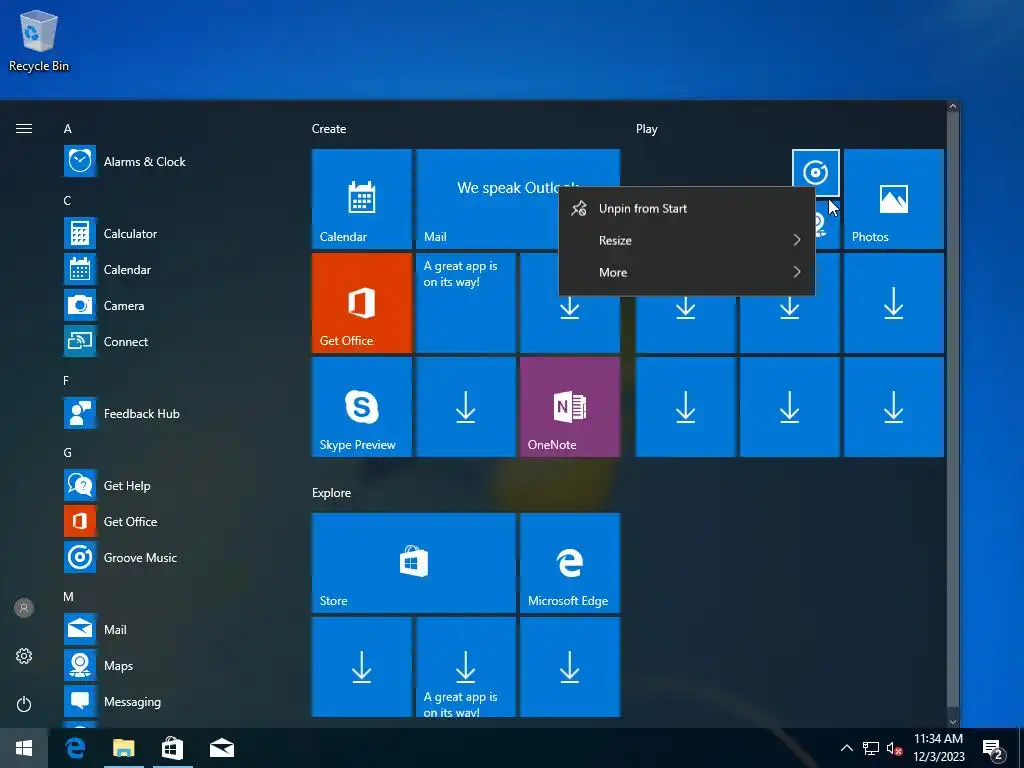Click the scroll up arrow in Start menu
The height and width of the screenshot is (768, 1024).
[953, 106]
